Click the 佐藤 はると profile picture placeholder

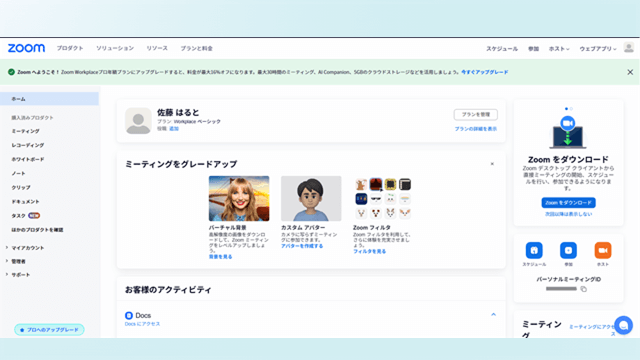138,121
